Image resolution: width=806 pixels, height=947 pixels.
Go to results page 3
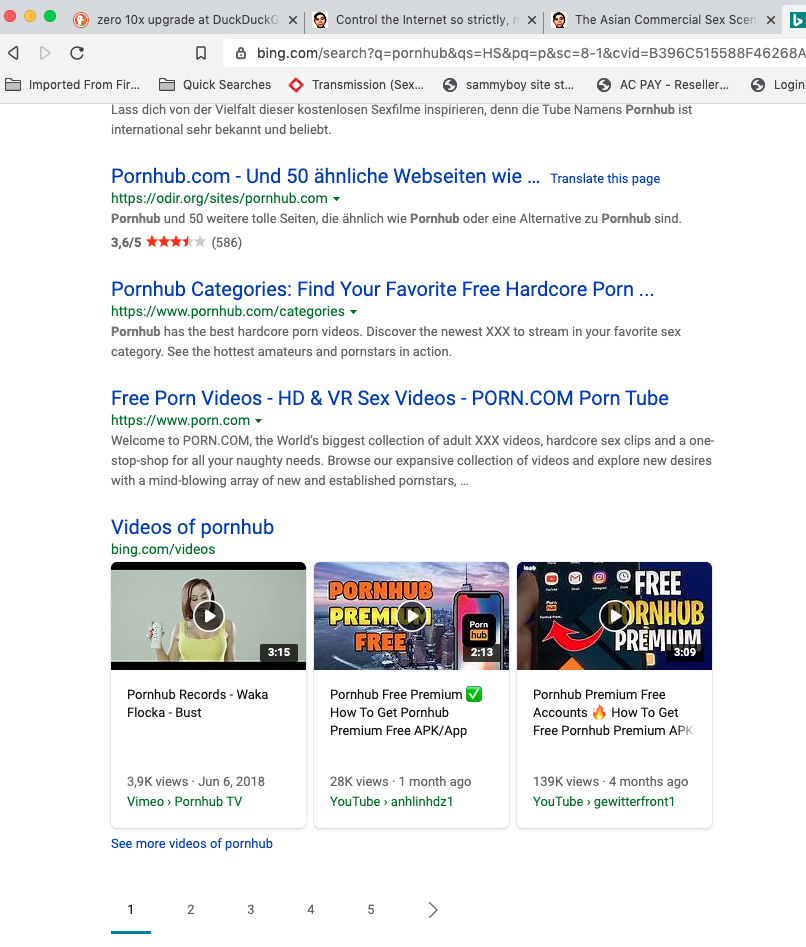[250, 909]
